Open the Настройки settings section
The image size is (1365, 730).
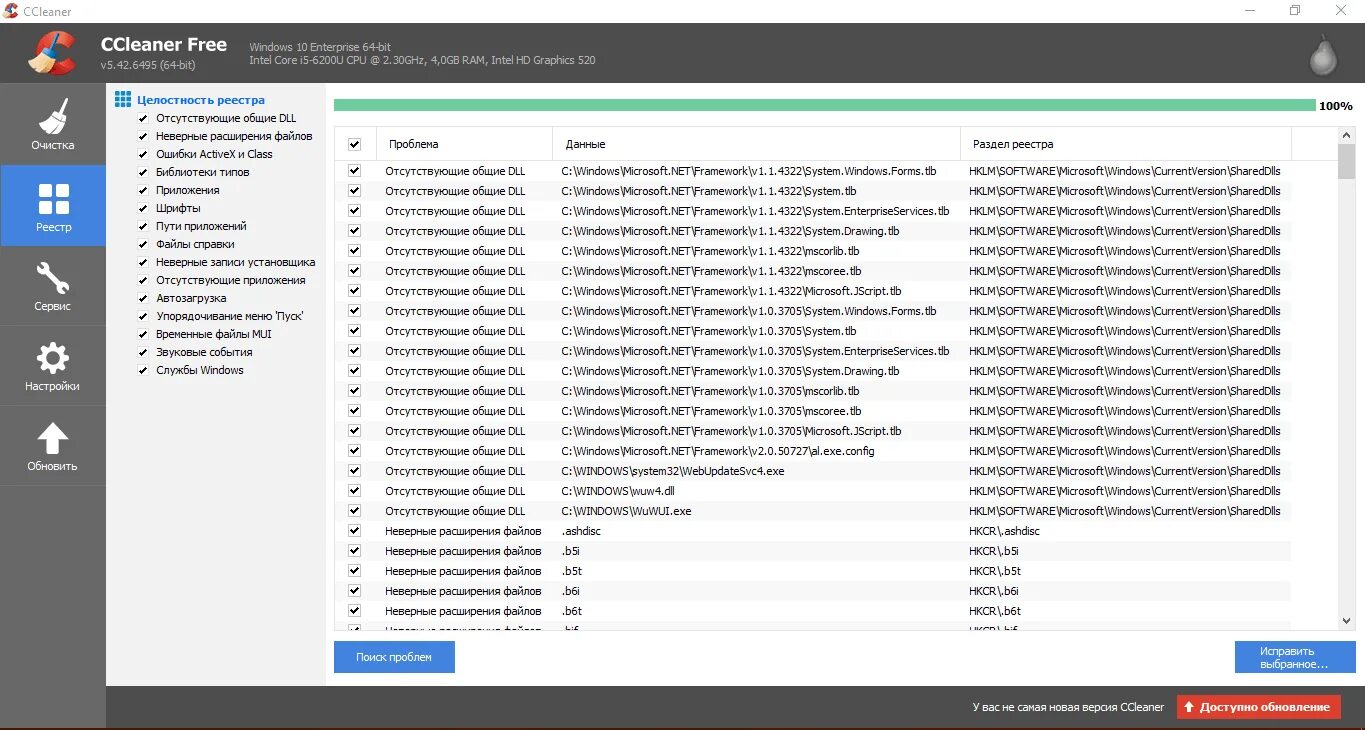[x=53, y=366]
